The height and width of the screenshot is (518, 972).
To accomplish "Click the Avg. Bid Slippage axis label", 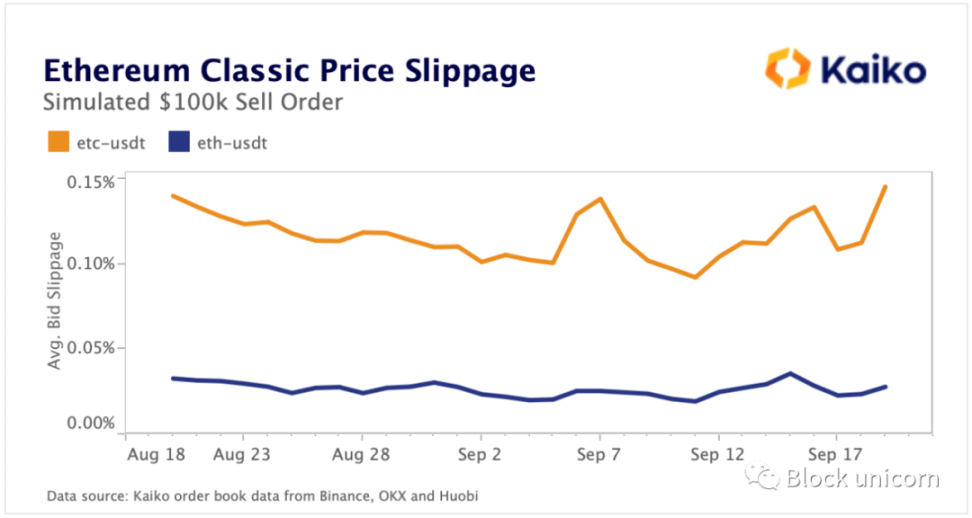I will [55, 300].
